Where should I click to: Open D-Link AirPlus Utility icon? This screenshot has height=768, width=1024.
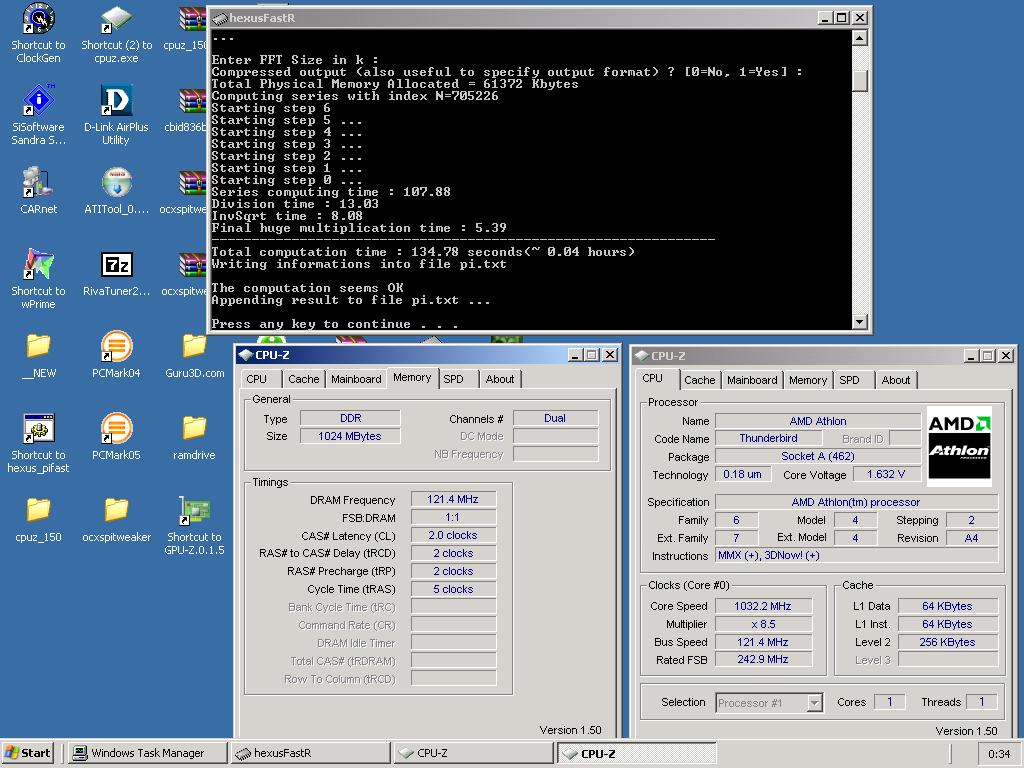(116, 101)
